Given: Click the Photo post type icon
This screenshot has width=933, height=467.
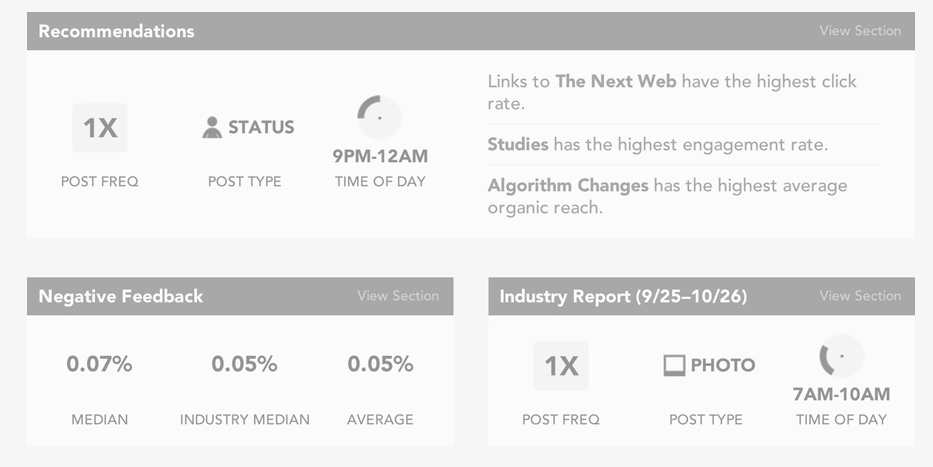Looking at the screenshot, I should pos(674,365).
